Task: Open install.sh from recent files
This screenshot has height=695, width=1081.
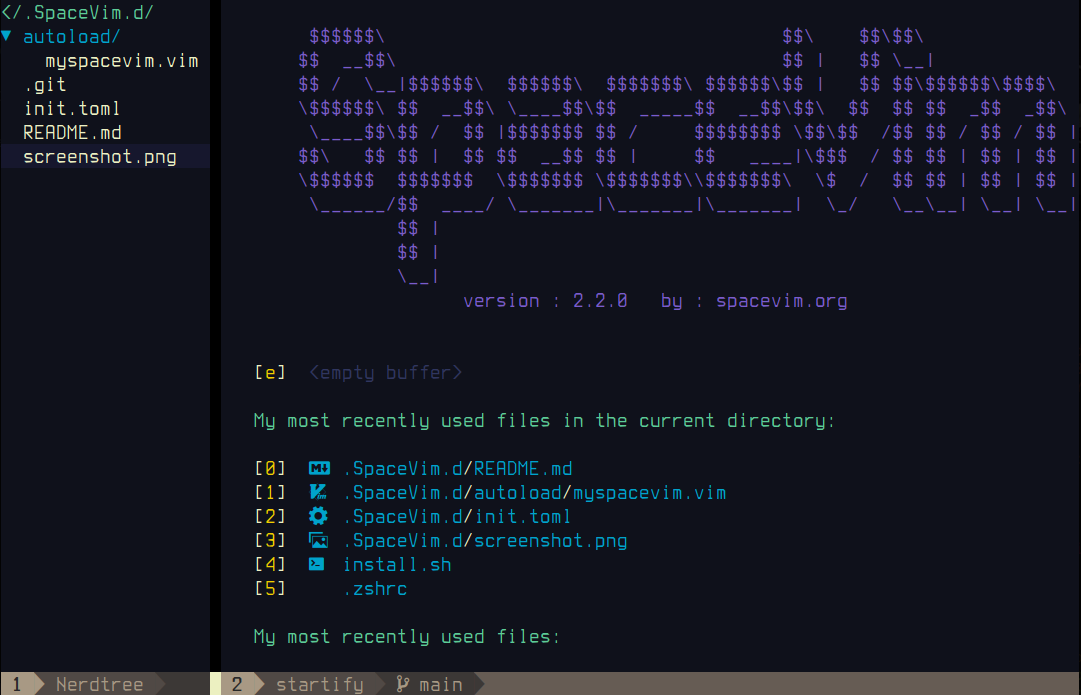Action: point(397,565)
